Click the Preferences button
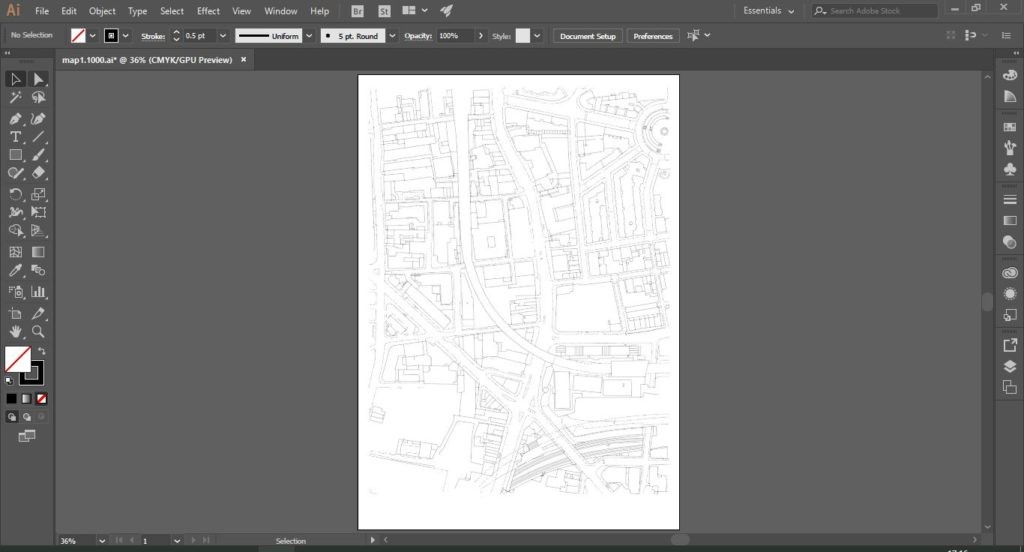The height and width of the screenshot is (552, 1024). coord(652,37)
